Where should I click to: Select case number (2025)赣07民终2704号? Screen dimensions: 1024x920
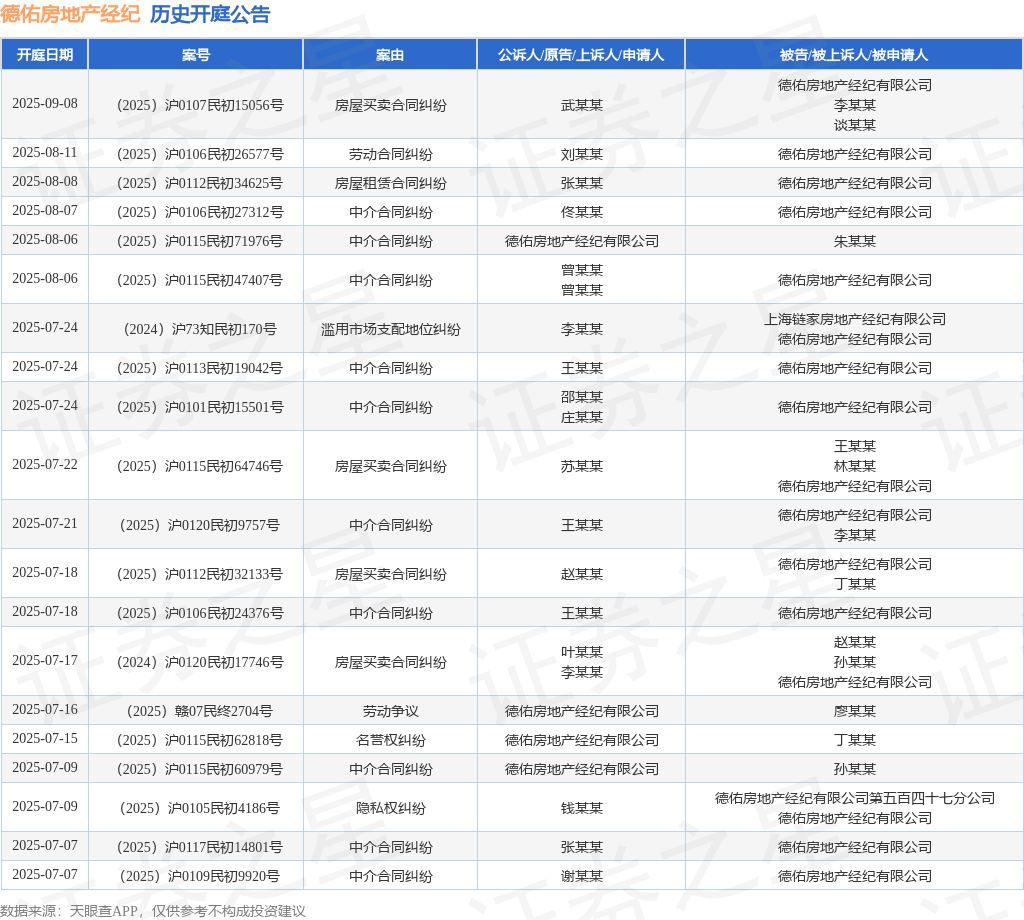coord(200,711)
